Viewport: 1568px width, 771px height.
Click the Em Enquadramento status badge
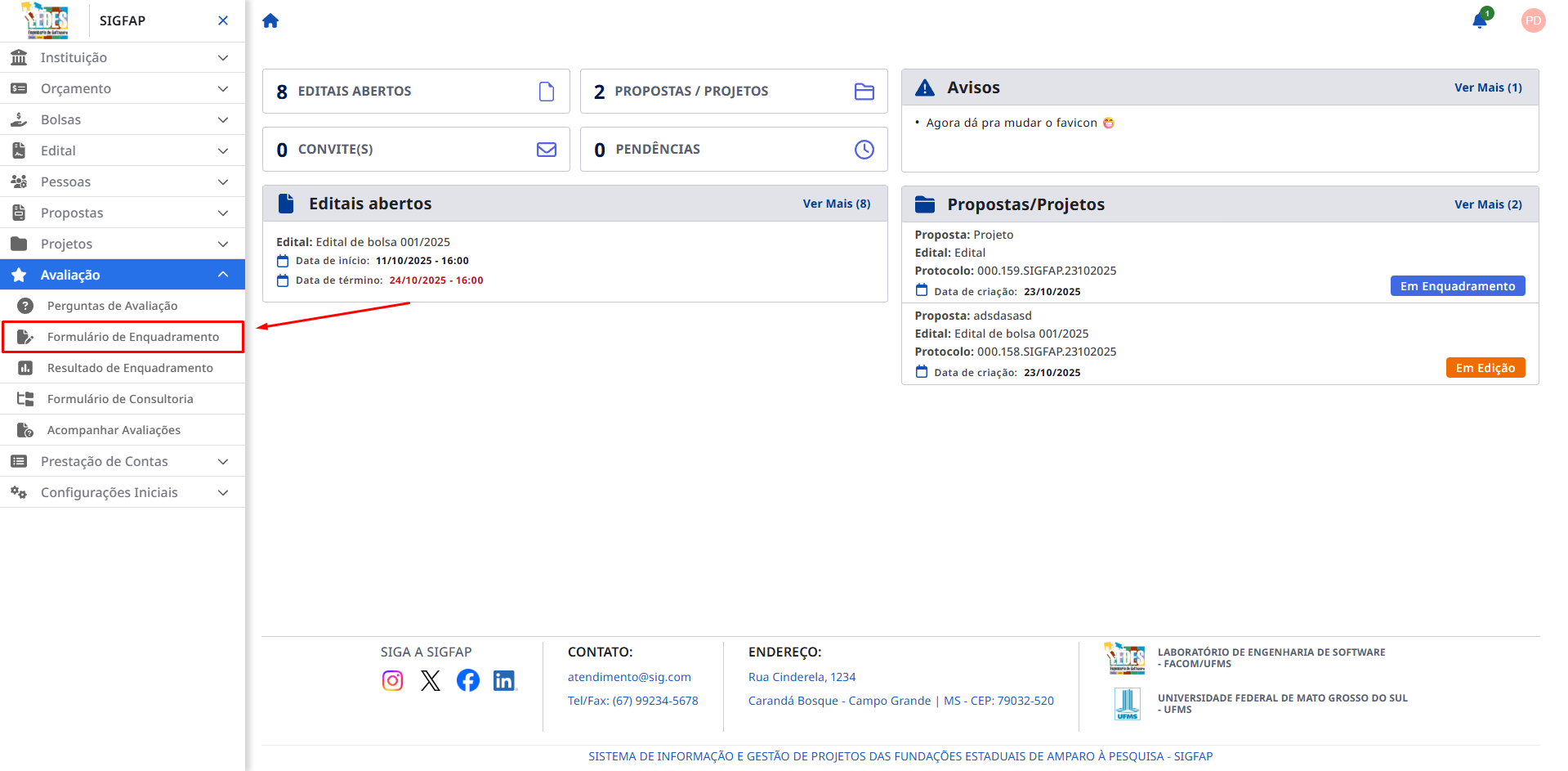tap(1457, 285)
